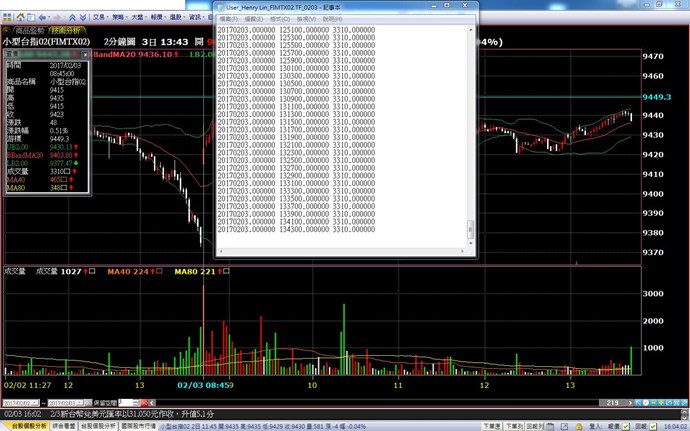Click the Notepad vertical scrollbar
Screen dimensions: 690x431
point(472,130)
